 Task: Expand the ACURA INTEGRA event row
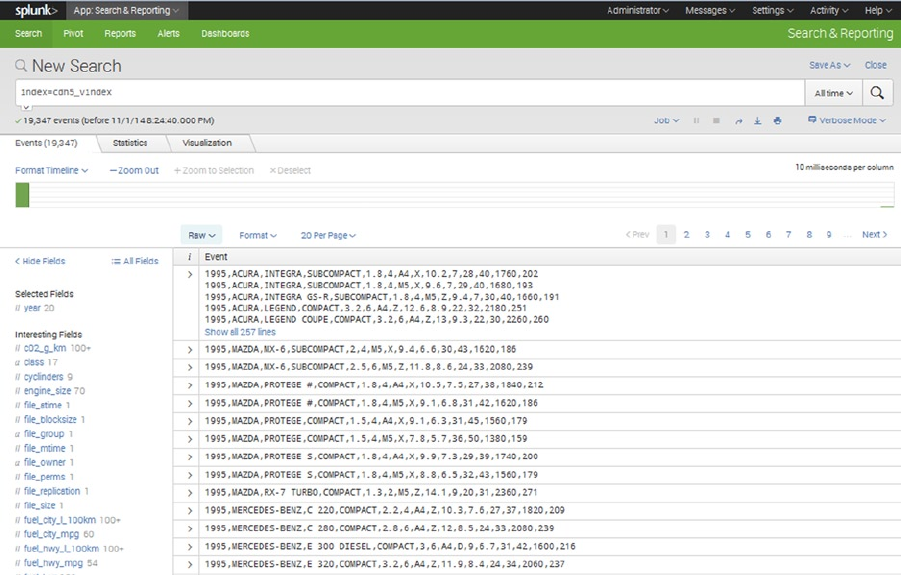(190, 275)
